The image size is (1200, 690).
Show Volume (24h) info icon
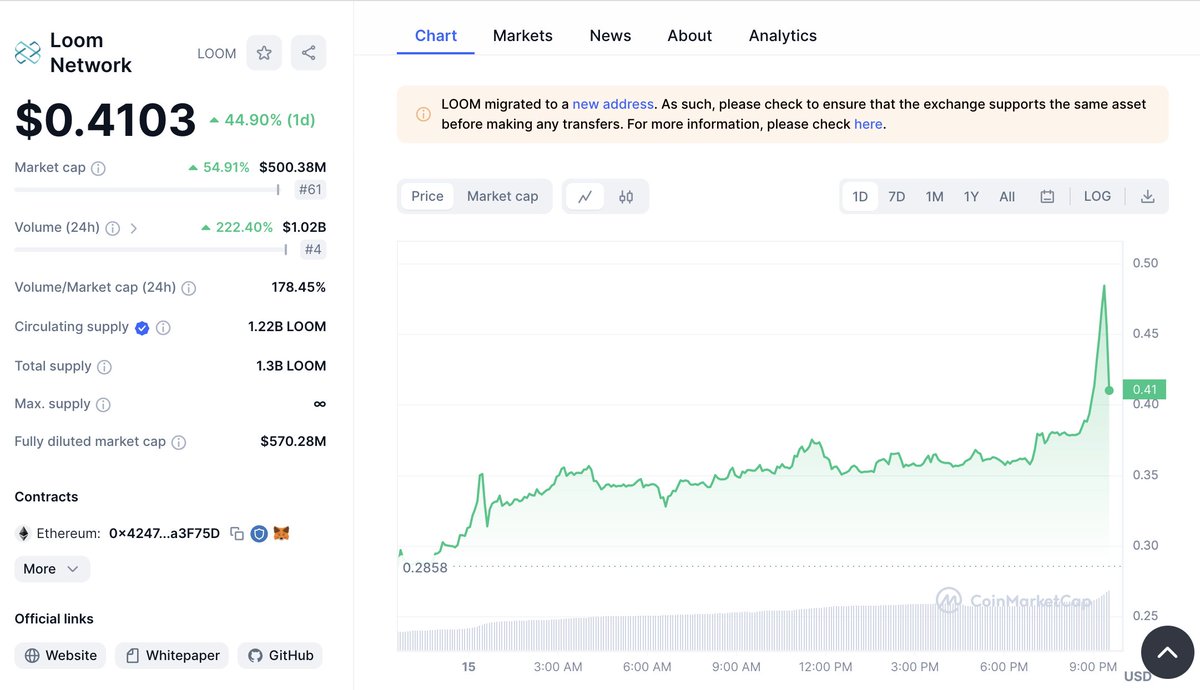[112, 228]
